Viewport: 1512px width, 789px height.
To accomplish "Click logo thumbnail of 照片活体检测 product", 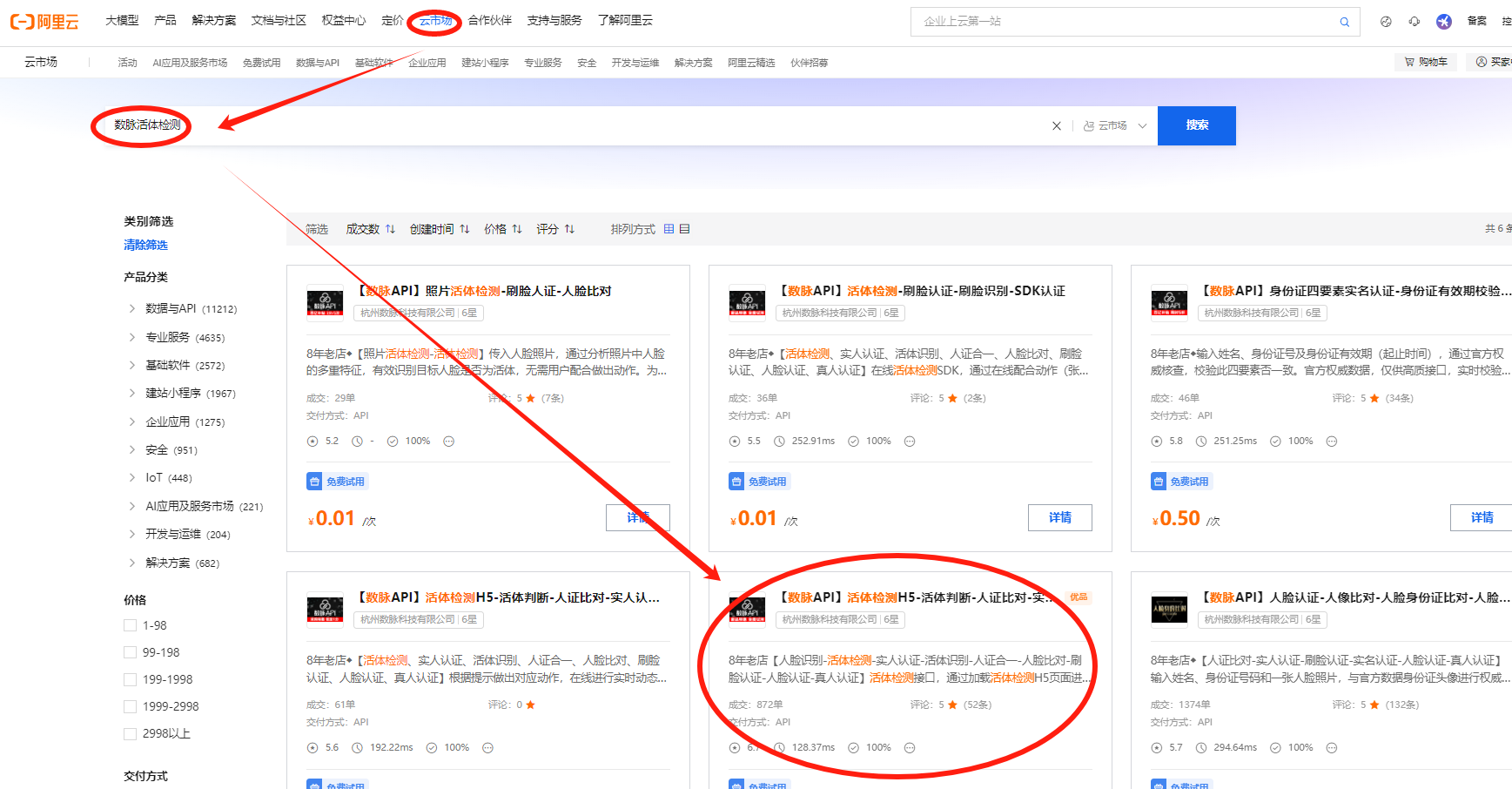I will 325,303.
